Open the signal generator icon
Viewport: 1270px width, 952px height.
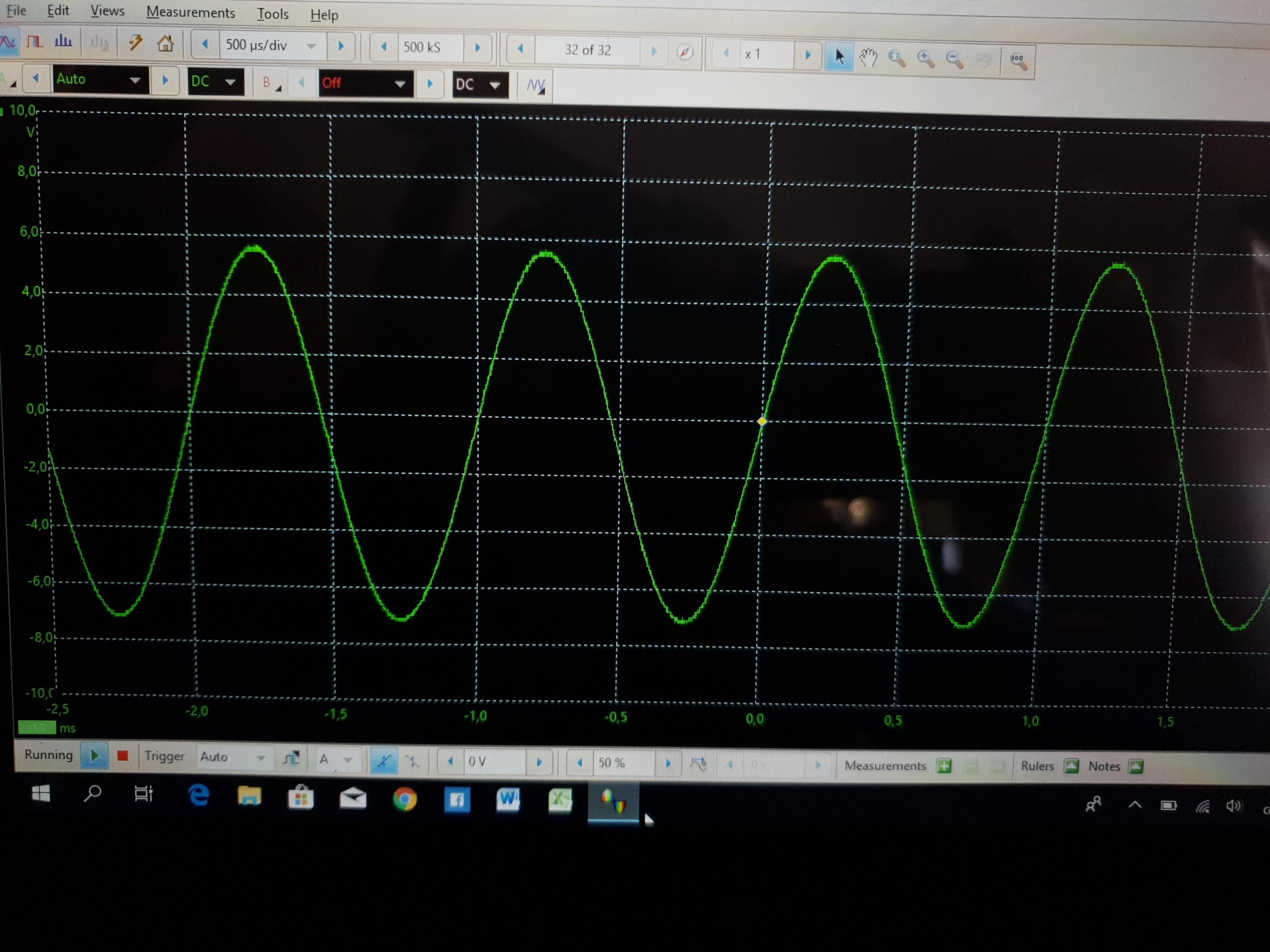pos(536,86)
